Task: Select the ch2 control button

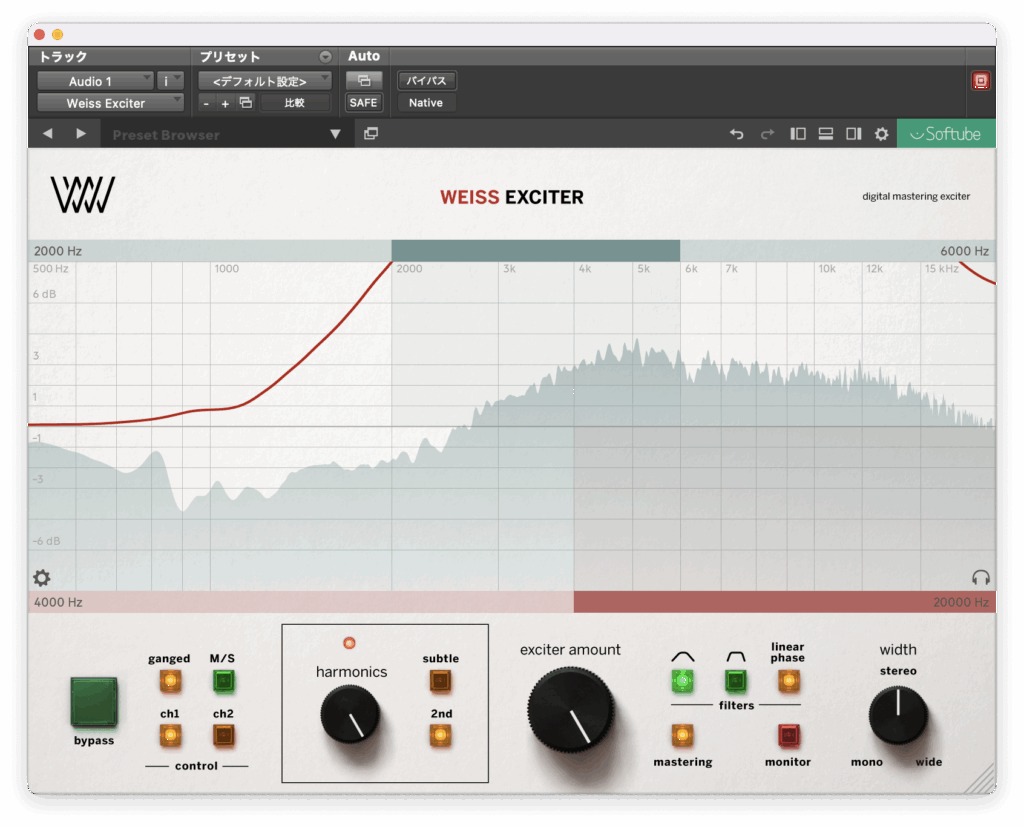Action: pyautogui.click(x=223, y=736)
